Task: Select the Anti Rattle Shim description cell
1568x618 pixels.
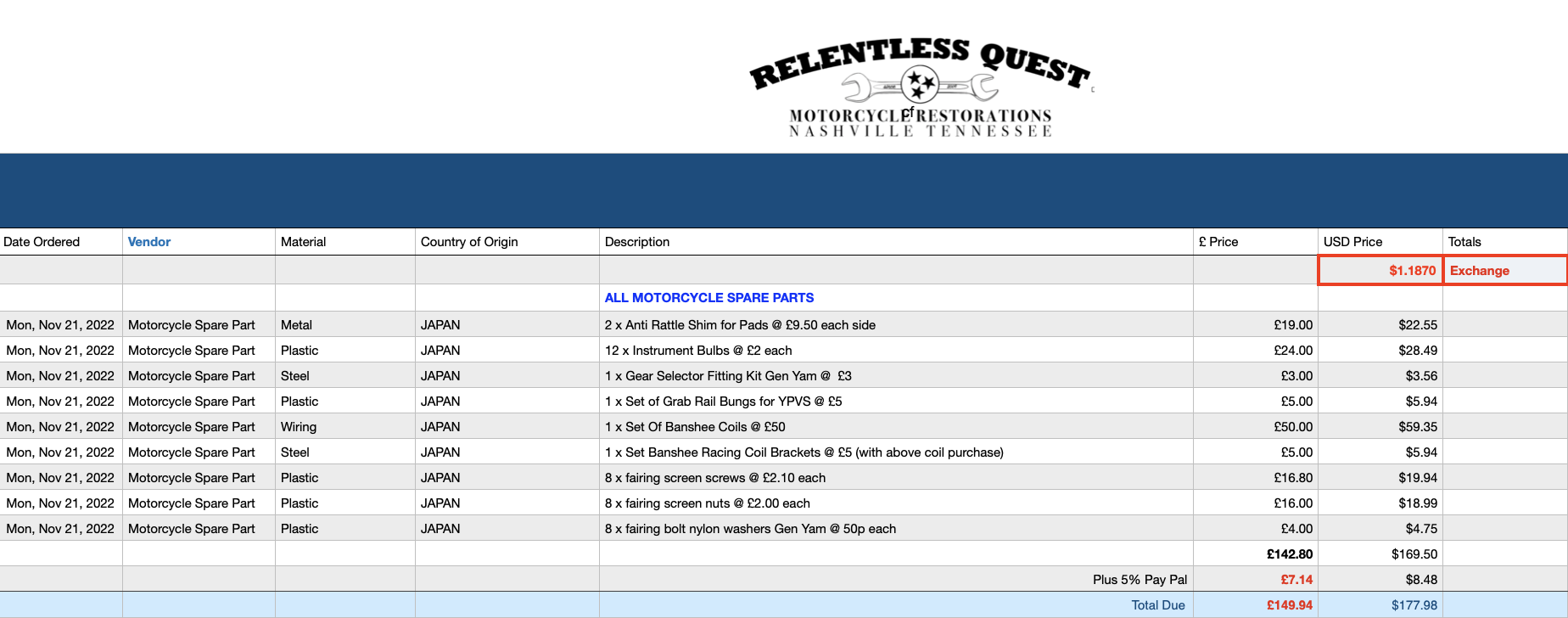Action: click(x=896, y=325)
